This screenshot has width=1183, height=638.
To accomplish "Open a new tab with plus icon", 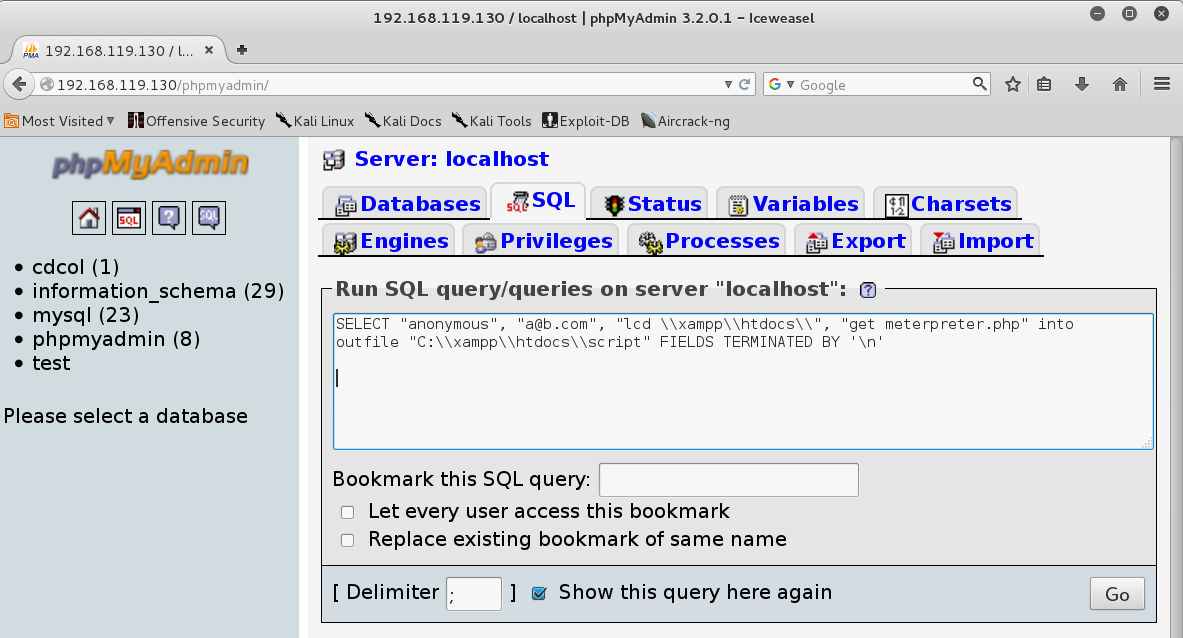I will click(241, 50).
